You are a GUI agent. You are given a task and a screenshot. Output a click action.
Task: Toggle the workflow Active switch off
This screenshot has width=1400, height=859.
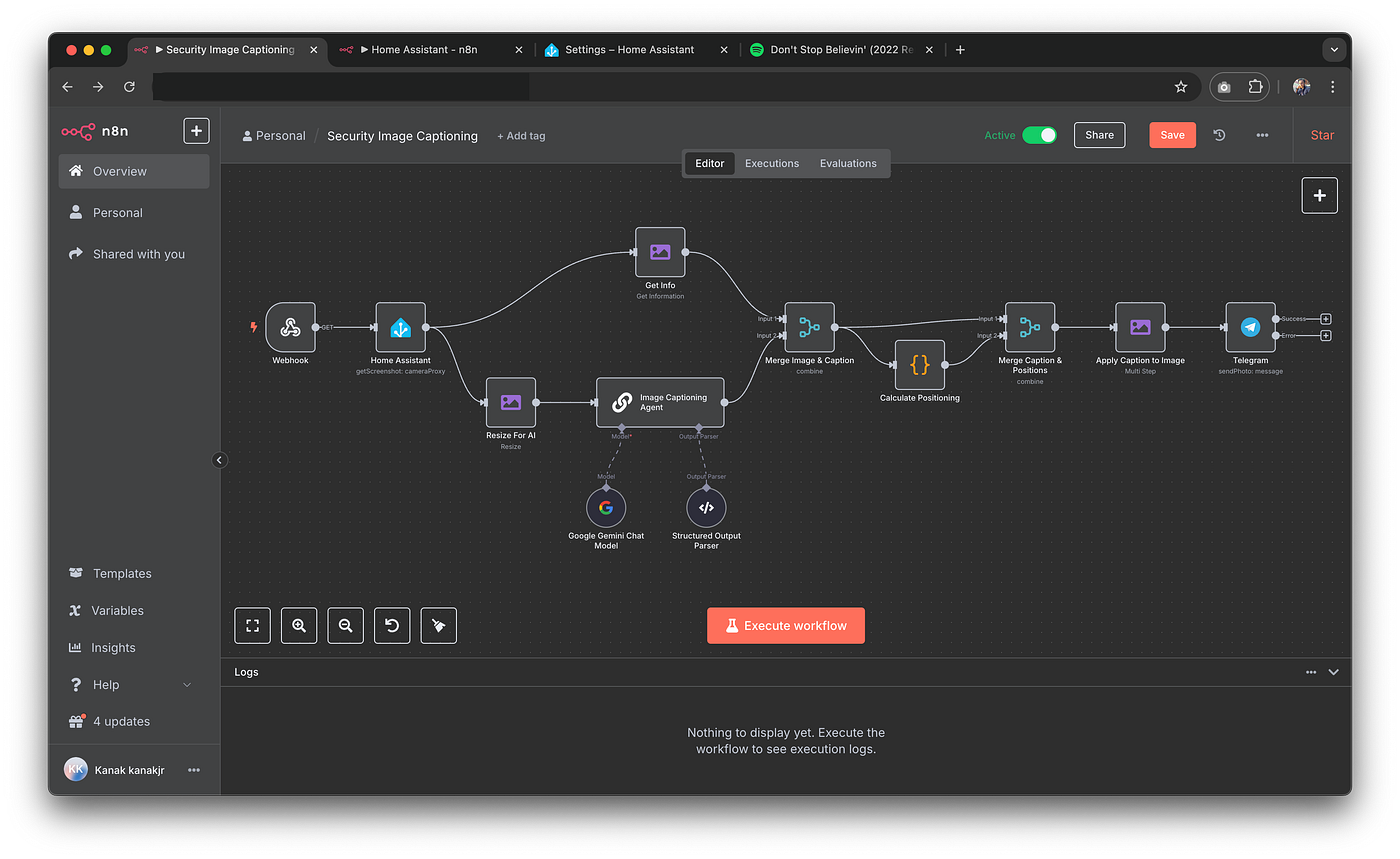tap(1038, 133)
